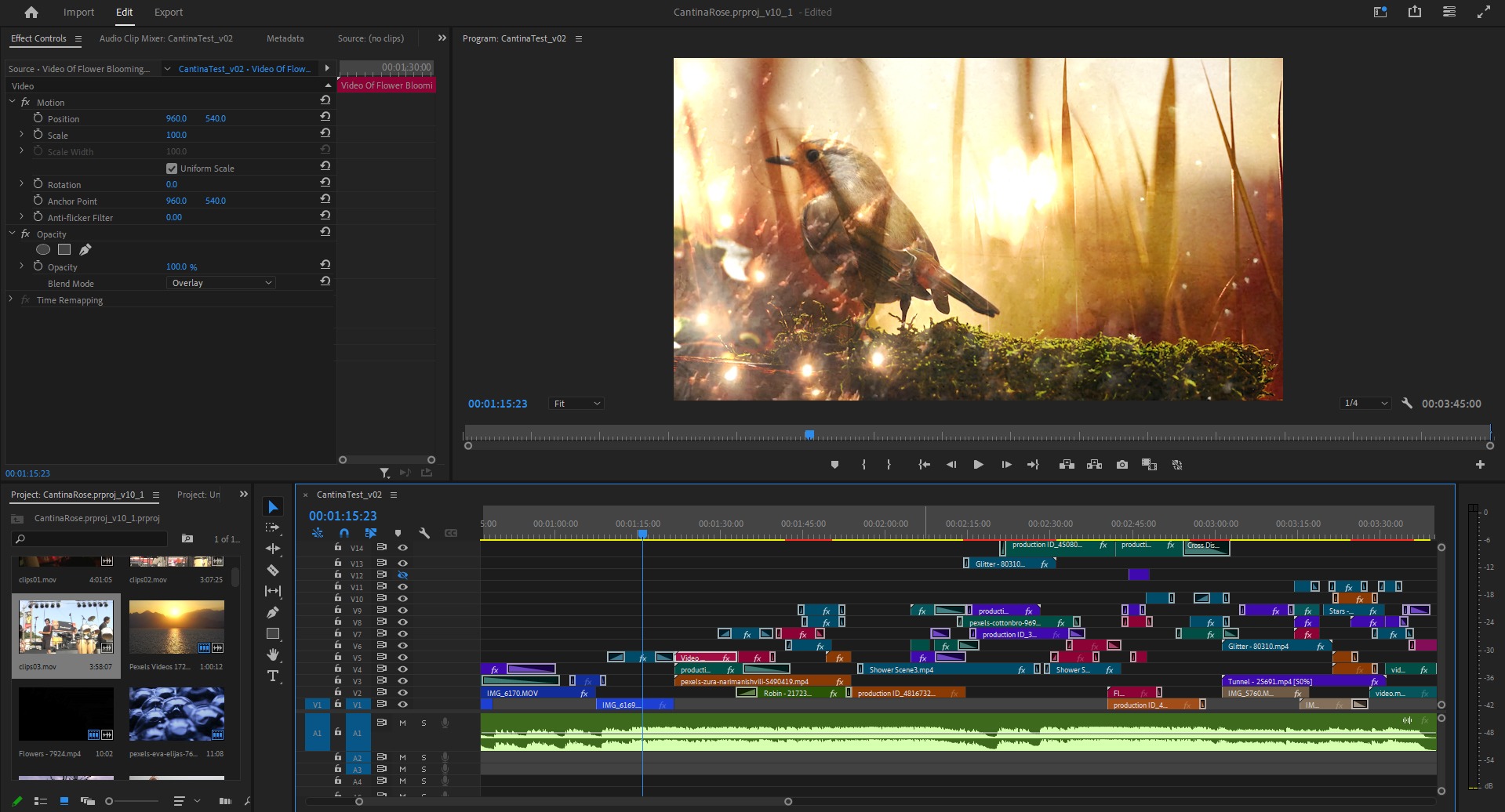The width and height of the screenshot is (1505, 812).
Task: Click the ellipse mask icon under Opacity
Action: 43,249
